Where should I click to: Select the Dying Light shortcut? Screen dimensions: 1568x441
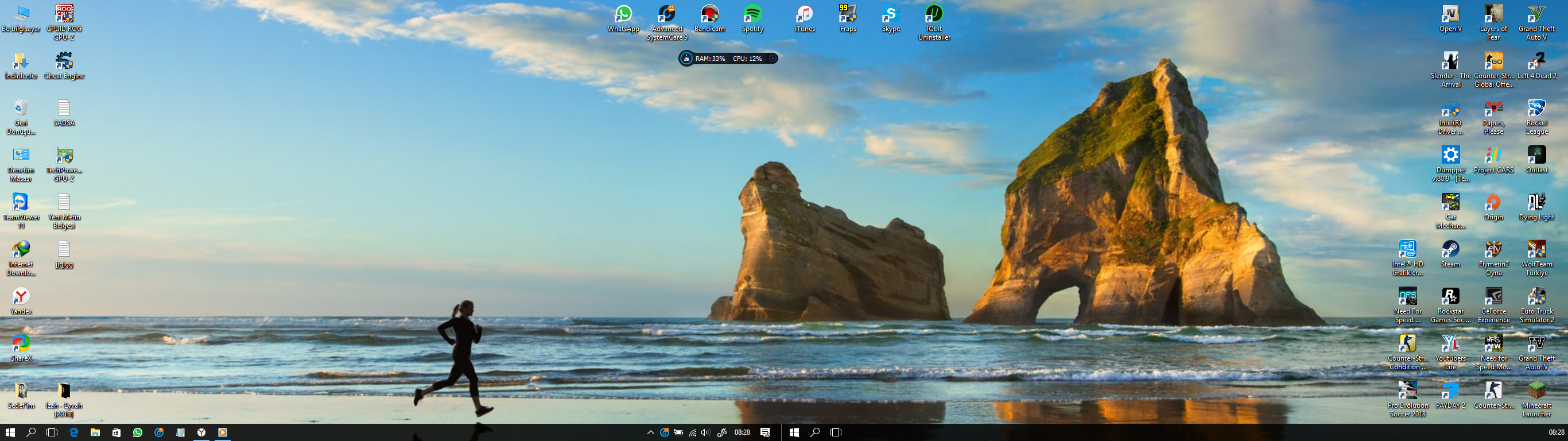[x=1536, y=207]
